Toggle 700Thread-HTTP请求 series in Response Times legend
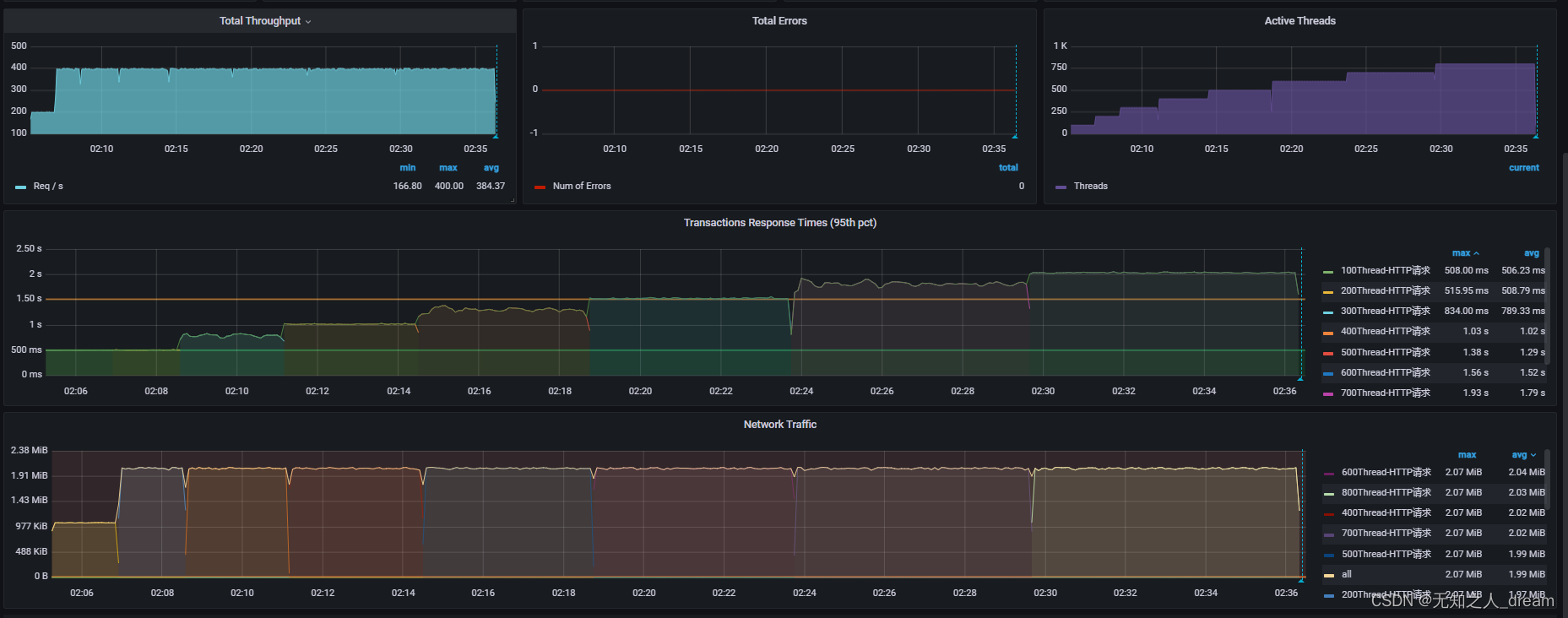 coord(1385,393)
